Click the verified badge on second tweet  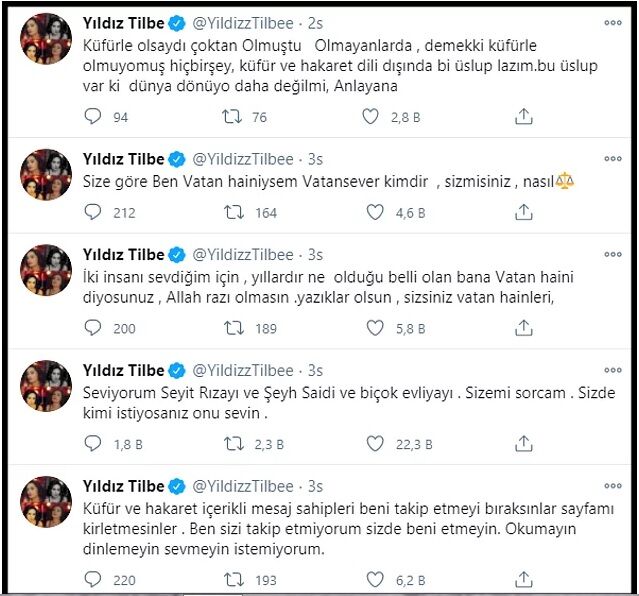pos(176,159)
